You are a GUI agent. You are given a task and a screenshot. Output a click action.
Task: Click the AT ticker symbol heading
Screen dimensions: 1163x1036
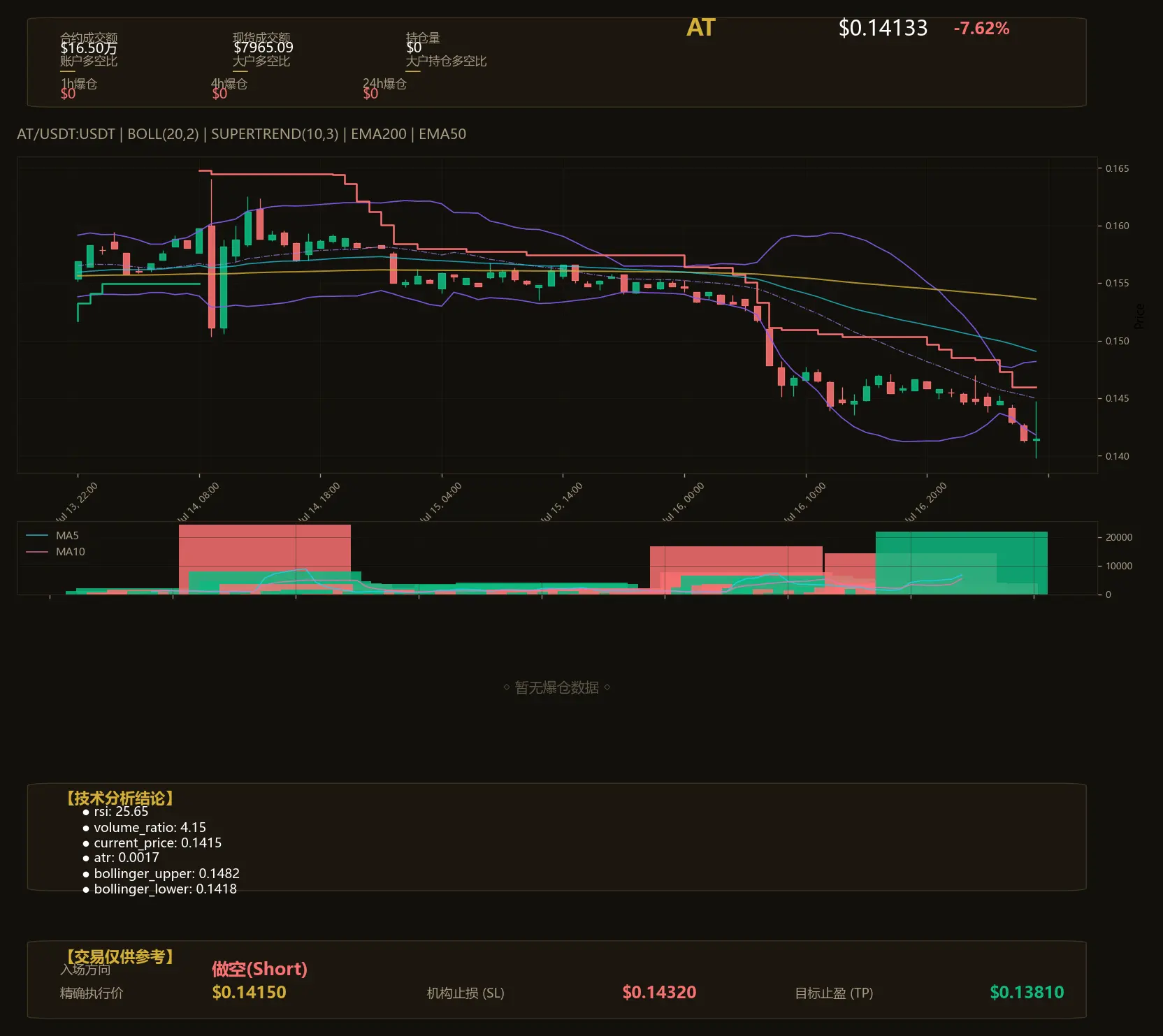(700, 28)
